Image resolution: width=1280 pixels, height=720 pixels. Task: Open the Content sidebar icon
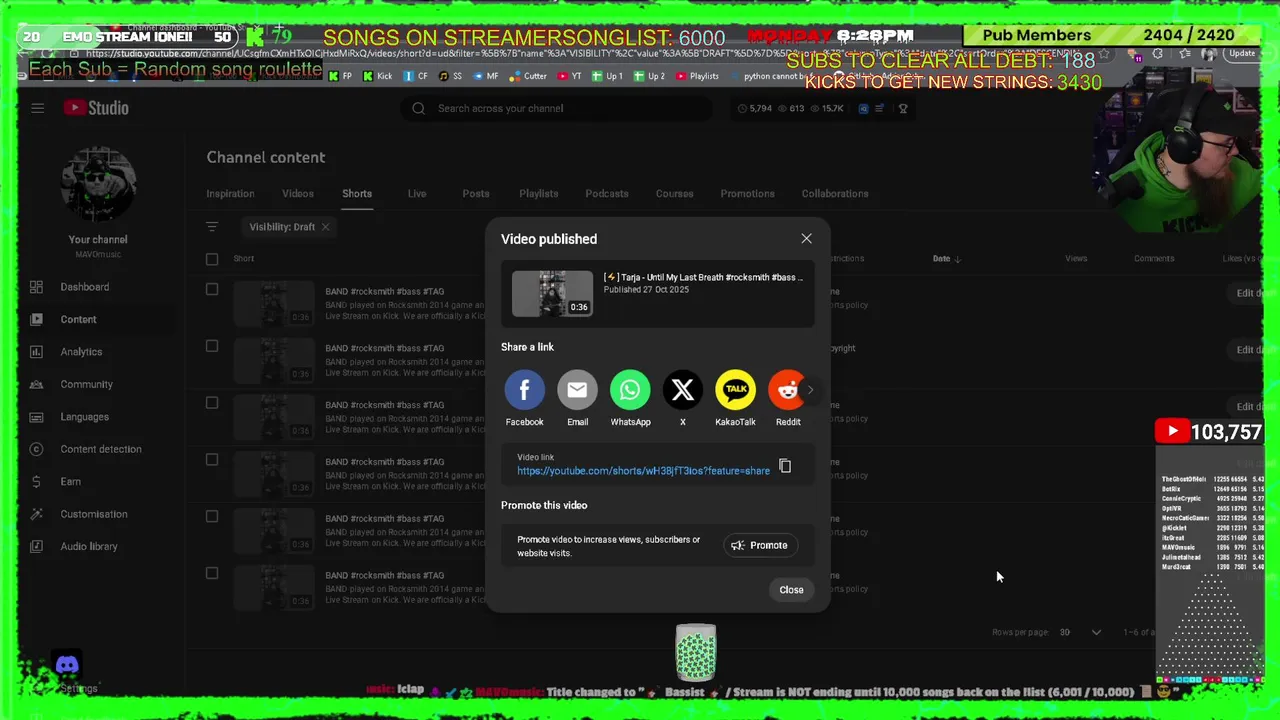pos(36,319)
